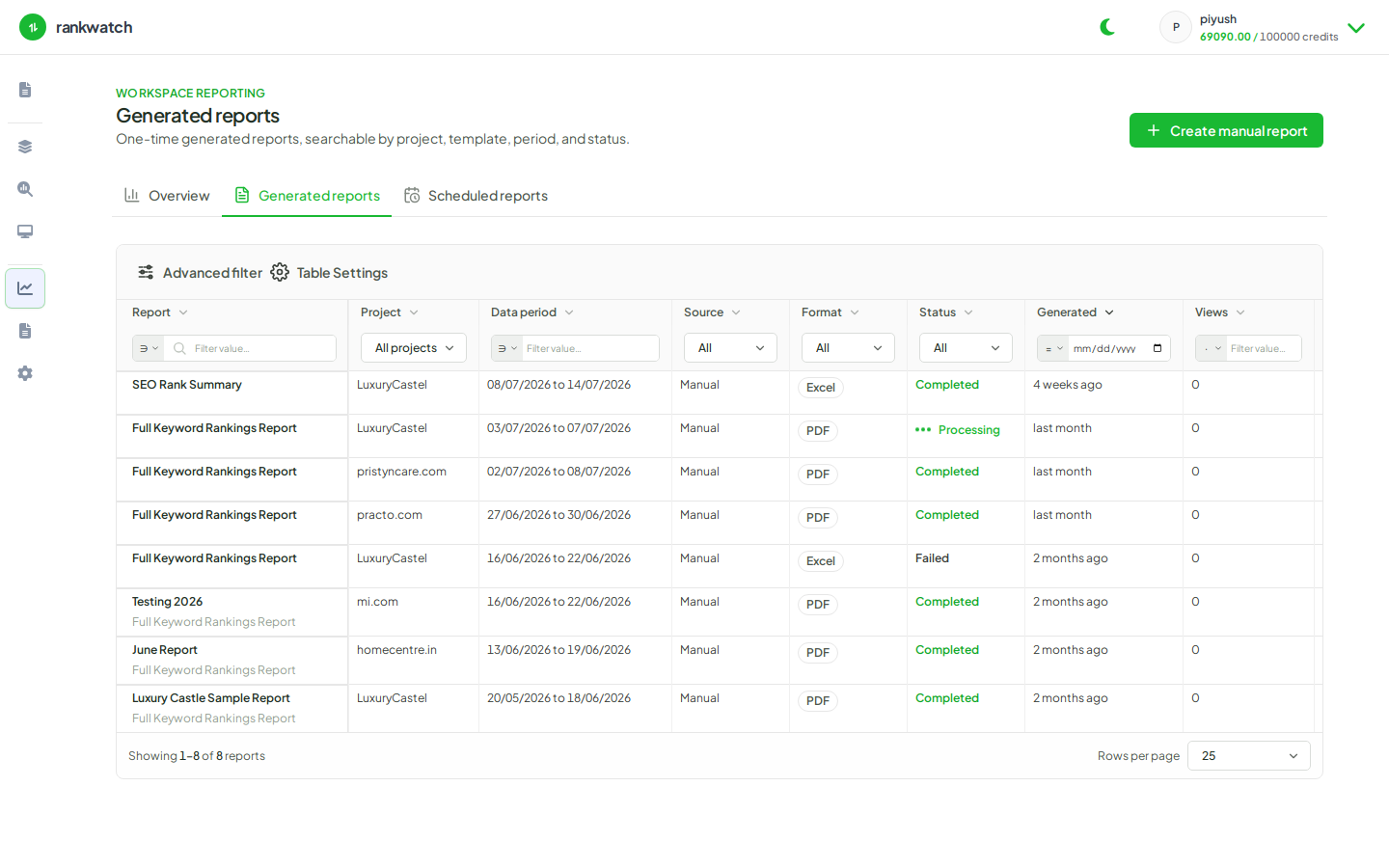Open the Format filter All dropdown
Image resolution: width=1389 pixels, height=868 pixels.
pos(848,348)
